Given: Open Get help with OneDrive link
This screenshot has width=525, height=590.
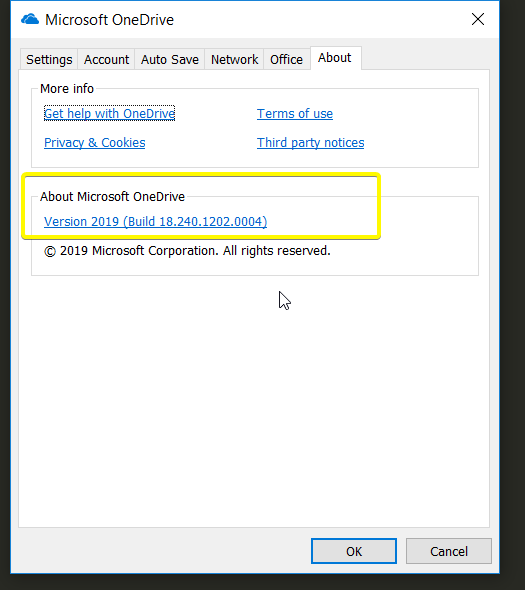Looking at the screenshot, I should pyautogui.click(x=110, y=113).
